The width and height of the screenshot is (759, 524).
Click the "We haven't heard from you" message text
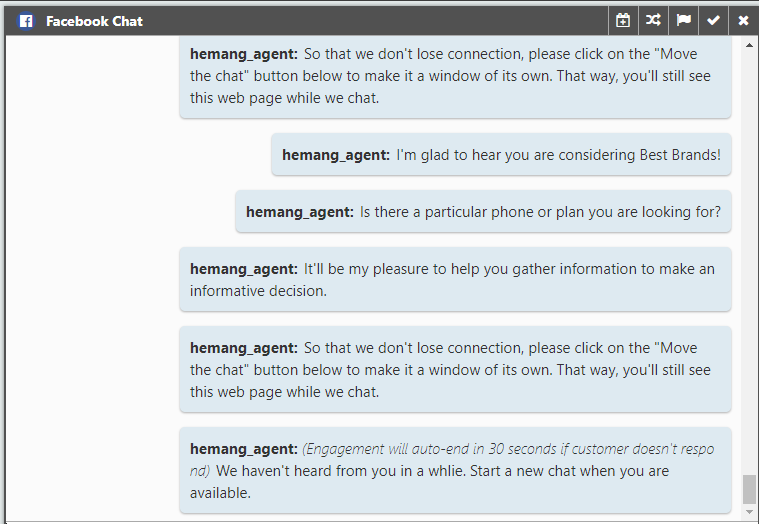(x=430, y=481)
